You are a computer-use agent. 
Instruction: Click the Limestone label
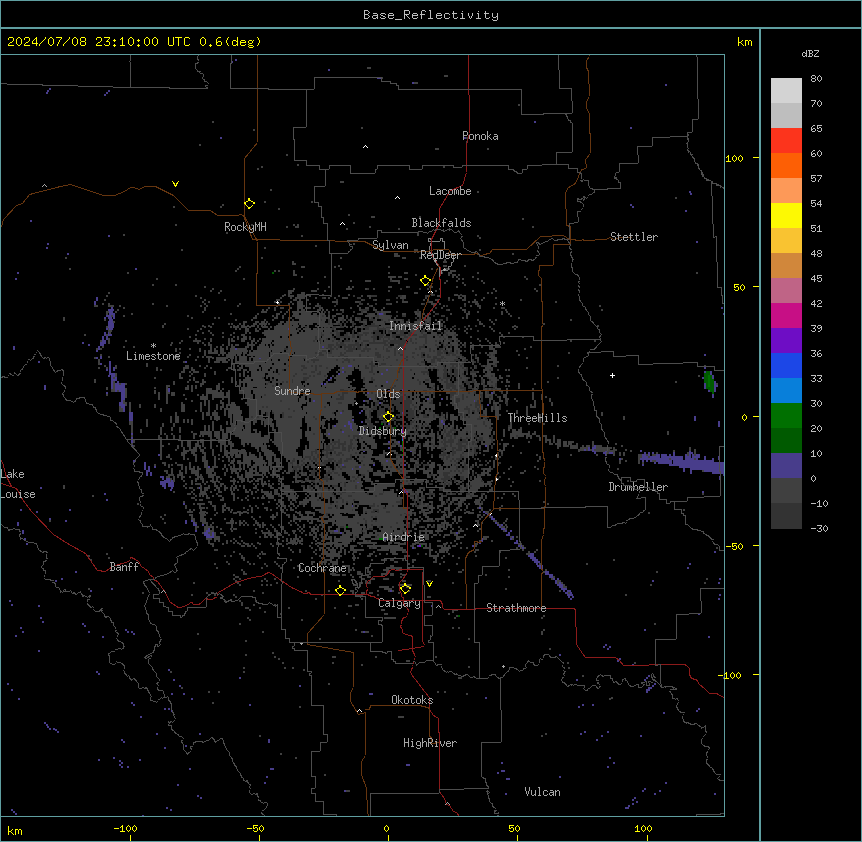point(153,356)
